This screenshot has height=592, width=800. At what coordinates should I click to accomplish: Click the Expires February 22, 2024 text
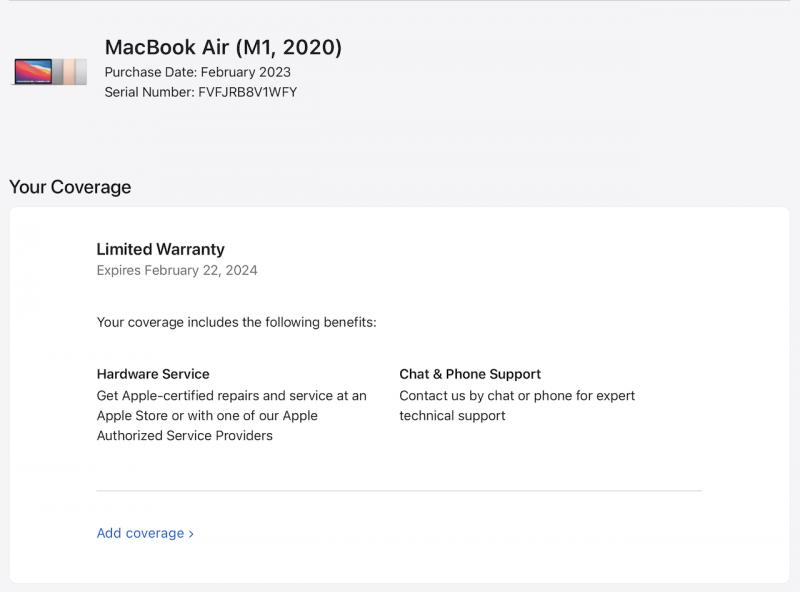[x=177, y=270]
